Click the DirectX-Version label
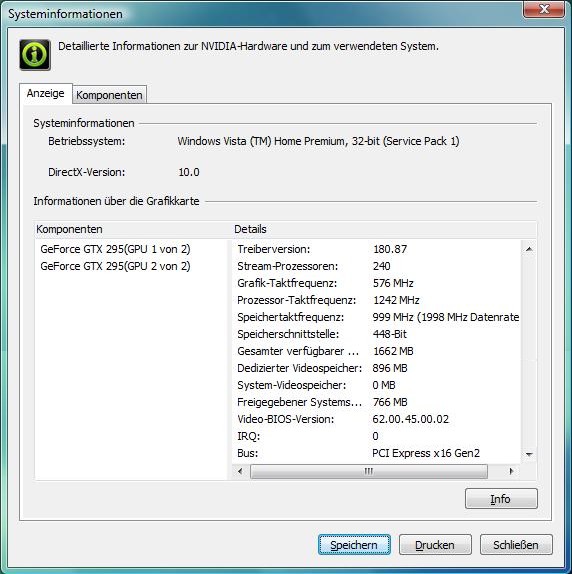The width and height of the screenshot is (572, 574). pyautogui.click(x=87, y=172)
